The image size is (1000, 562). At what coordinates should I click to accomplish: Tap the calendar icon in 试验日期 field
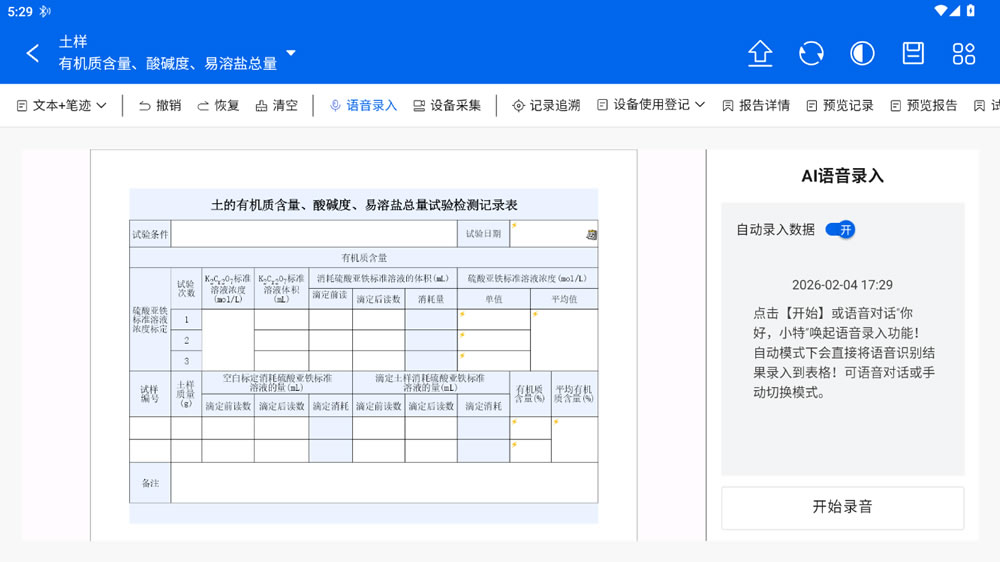click(x=591, y=235)
